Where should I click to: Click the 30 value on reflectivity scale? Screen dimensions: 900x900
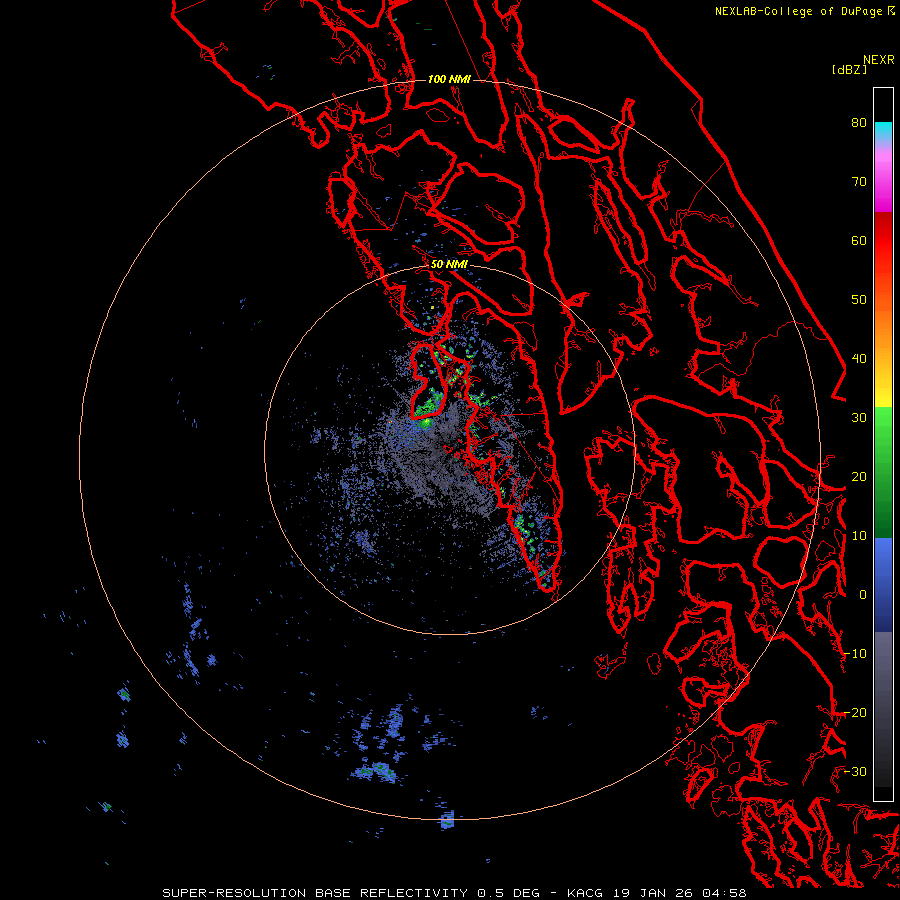(859, 418)
